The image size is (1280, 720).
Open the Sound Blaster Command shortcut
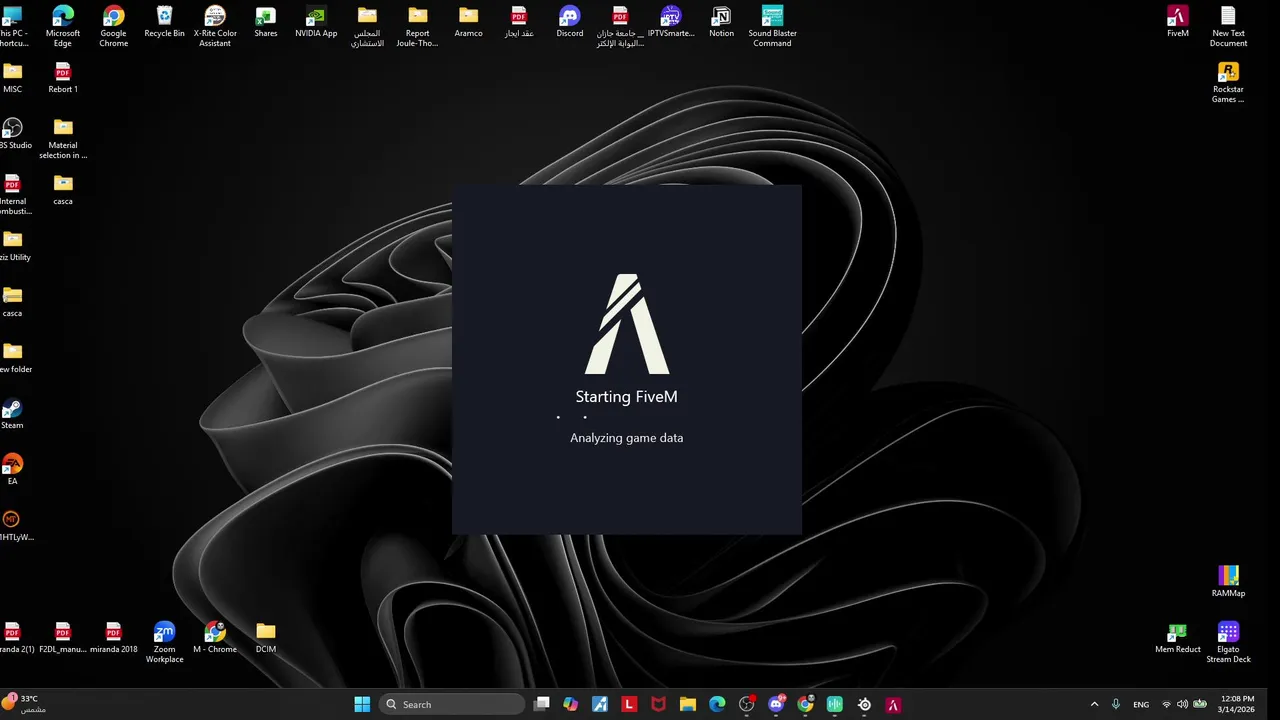point(772,26)
